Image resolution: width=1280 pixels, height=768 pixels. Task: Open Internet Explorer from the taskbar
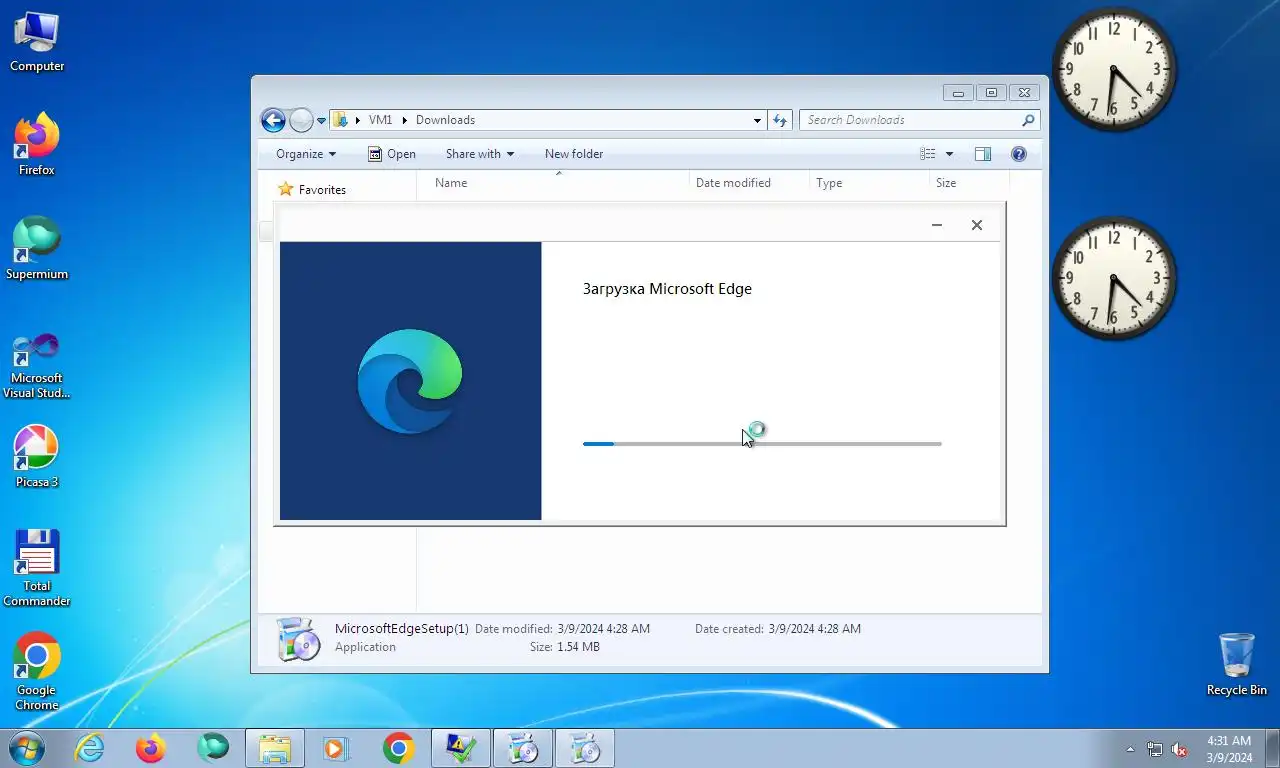pyautogui.click(x=90, y=748)
